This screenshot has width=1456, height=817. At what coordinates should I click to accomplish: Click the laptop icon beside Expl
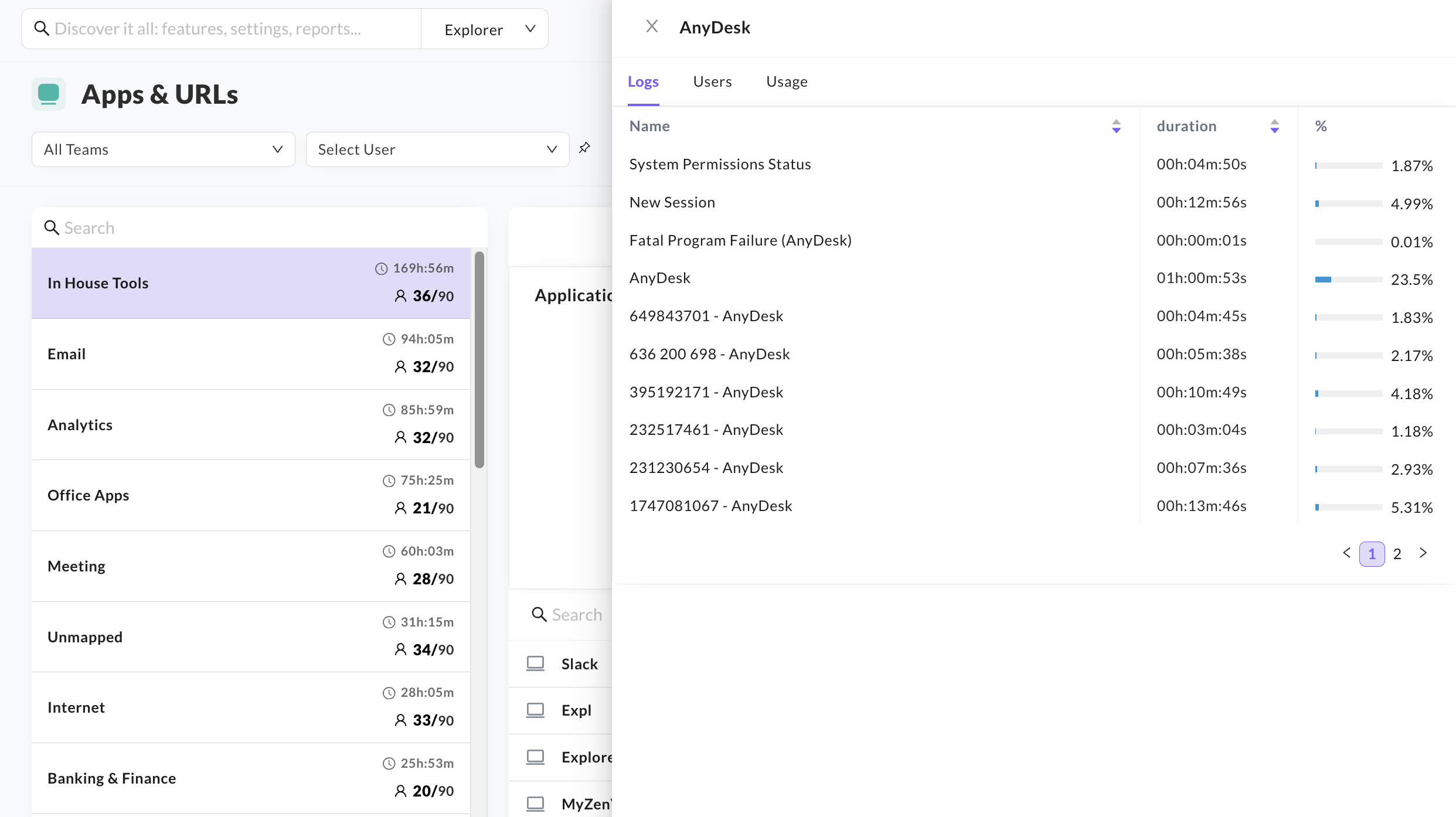pyautogui.click(x=535, y=710)
